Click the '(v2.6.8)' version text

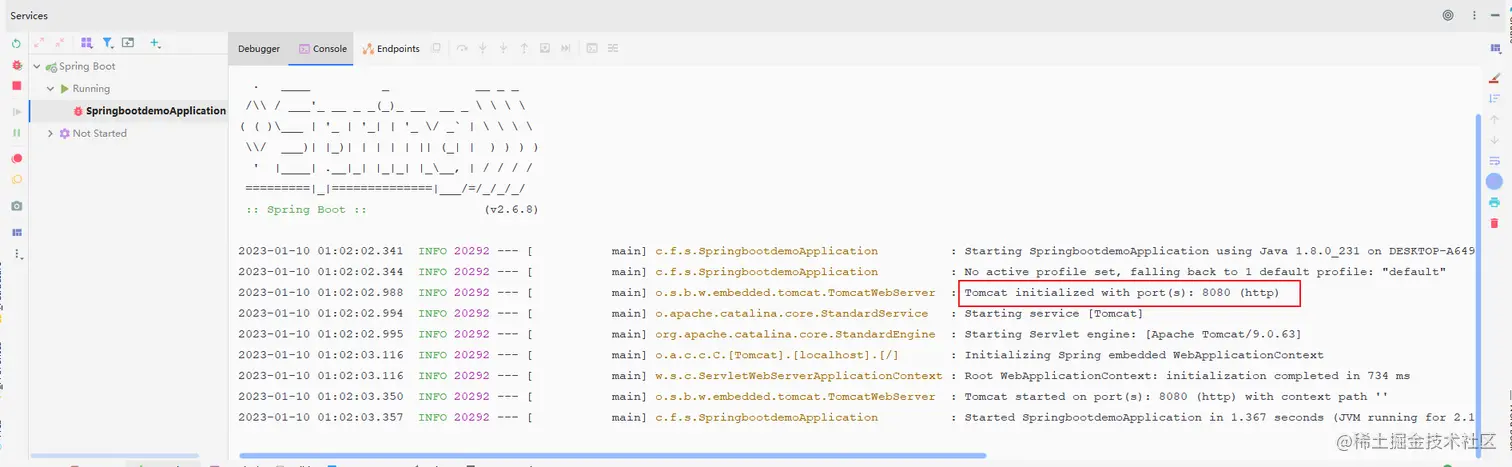[511, 210]
